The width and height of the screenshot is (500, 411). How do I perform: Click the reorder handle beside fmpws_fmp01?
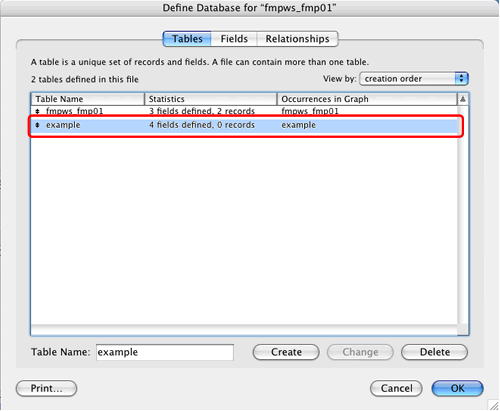coord(37,111)
